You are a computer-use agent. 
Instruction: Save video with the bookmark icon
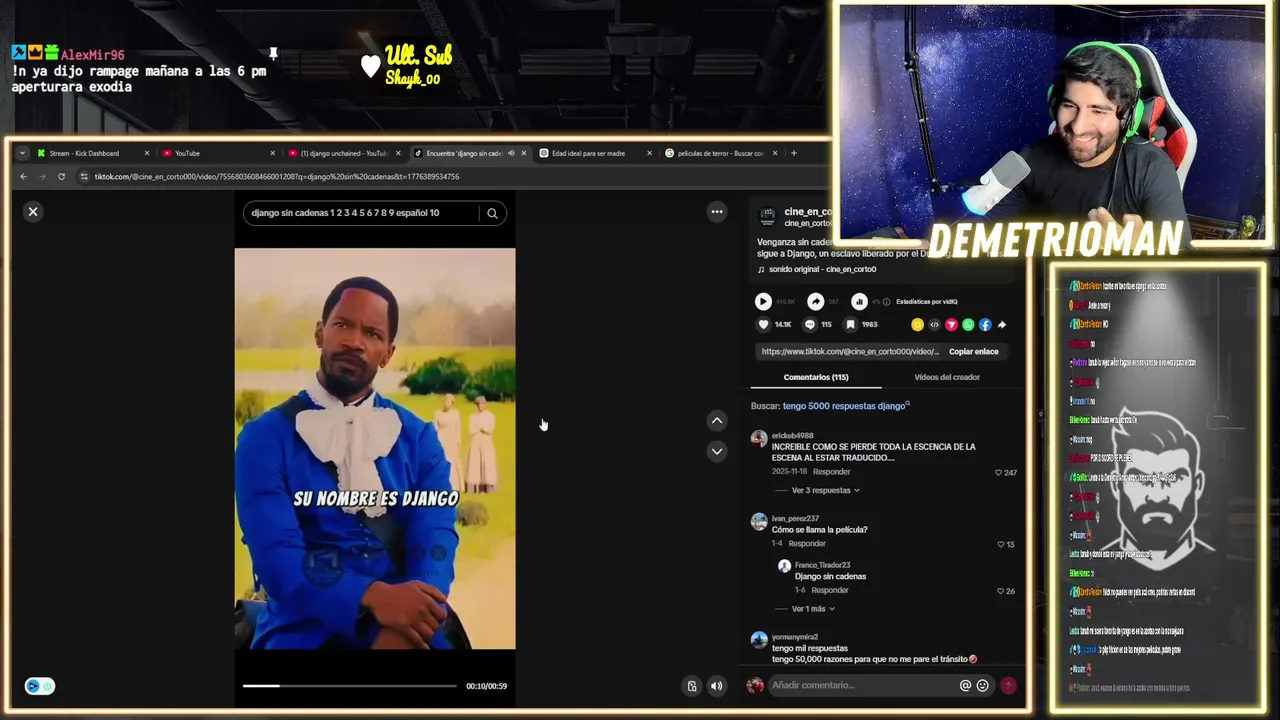click(850, 325)
